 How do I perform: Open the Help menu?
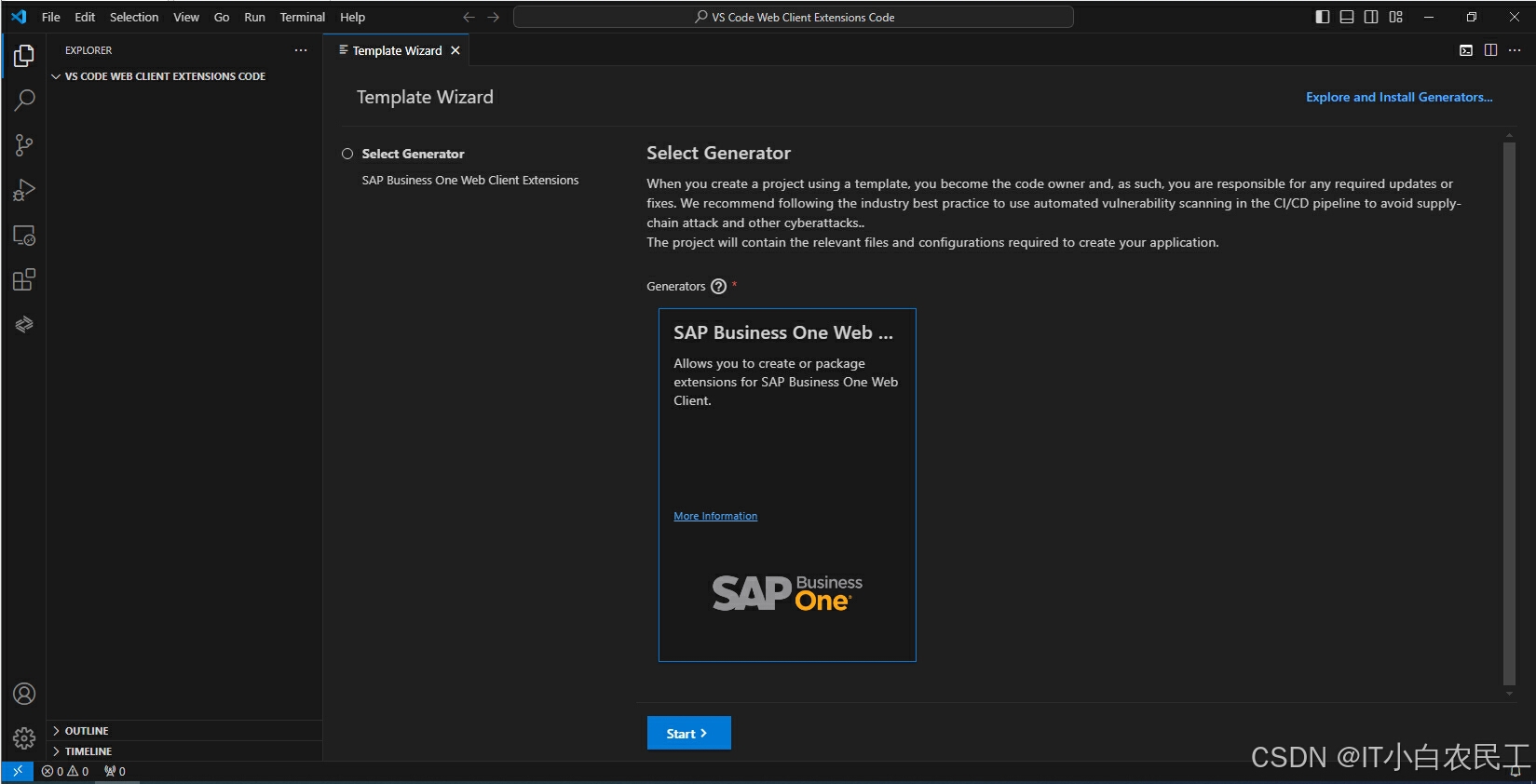(x=352, y=17)
